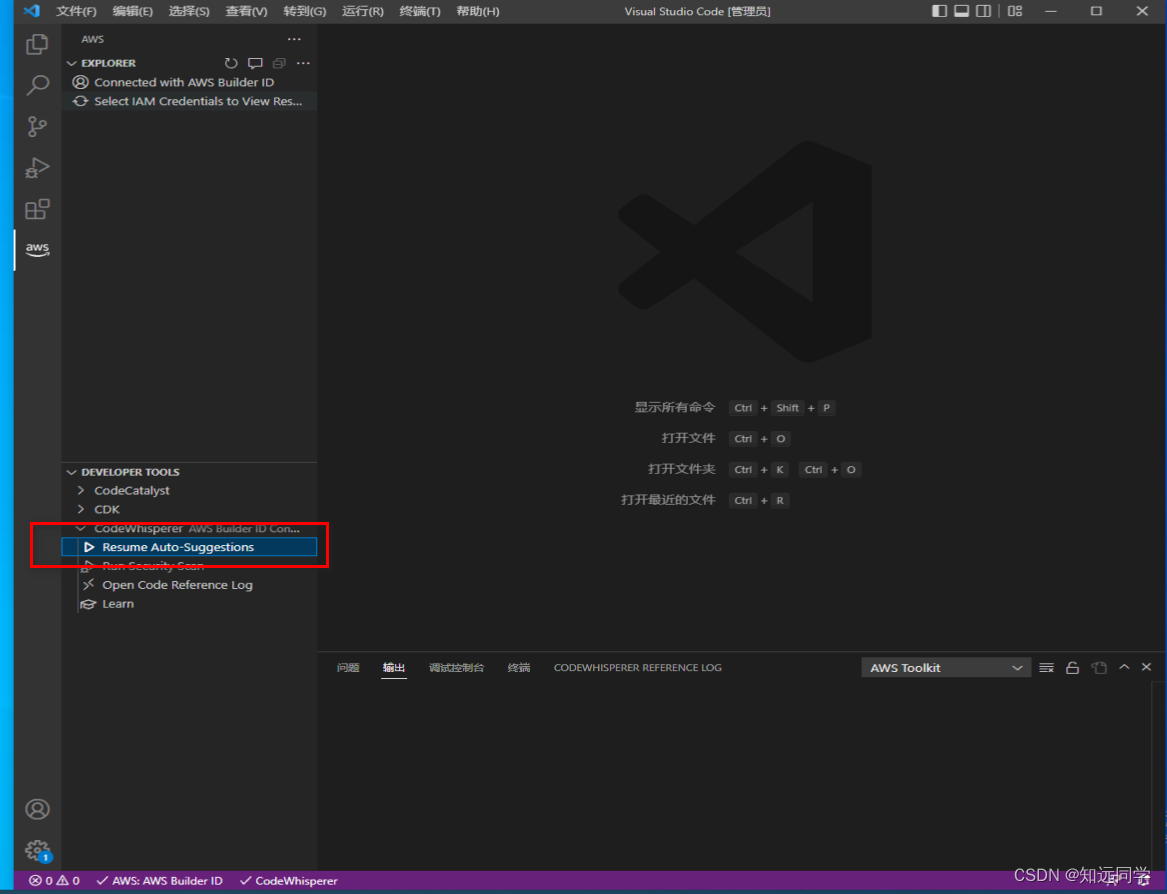
Task: Open the 查看(V) menu
Action: click(x=246, y=11)
